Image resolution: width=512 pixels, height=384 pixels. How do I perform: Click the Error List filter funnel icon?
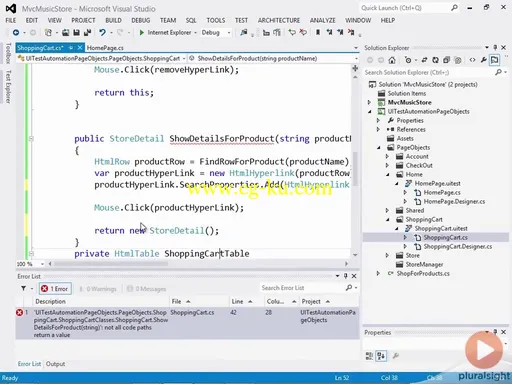click(23, 288)
